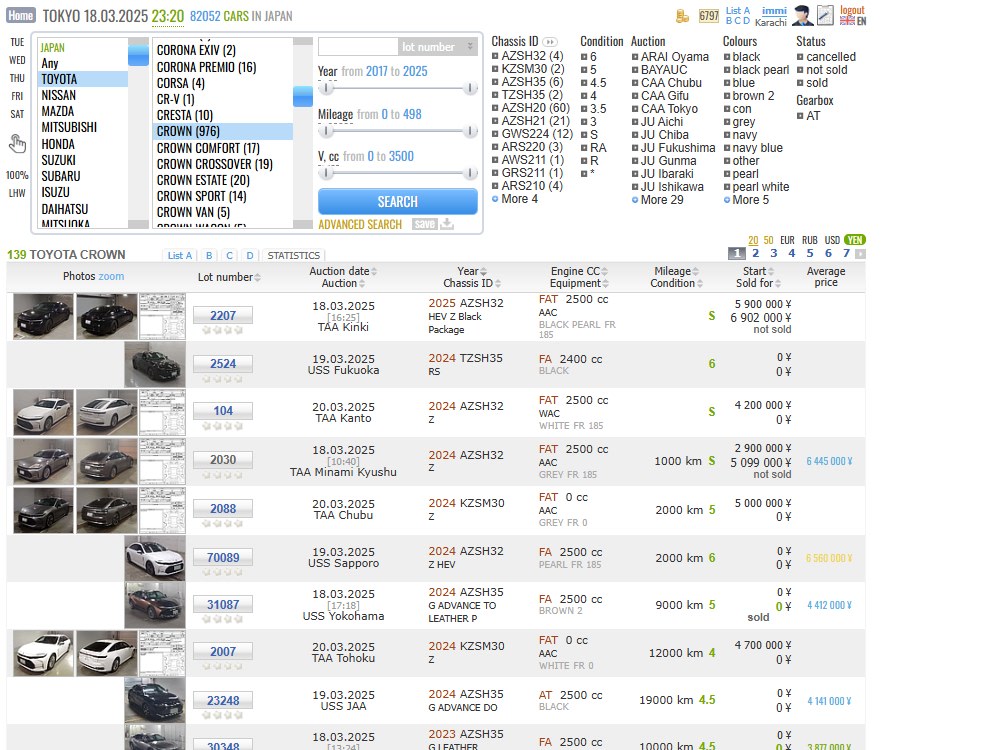Switch to List A tab
Viewport: 1000px width, 750px height.
(179, 255)
